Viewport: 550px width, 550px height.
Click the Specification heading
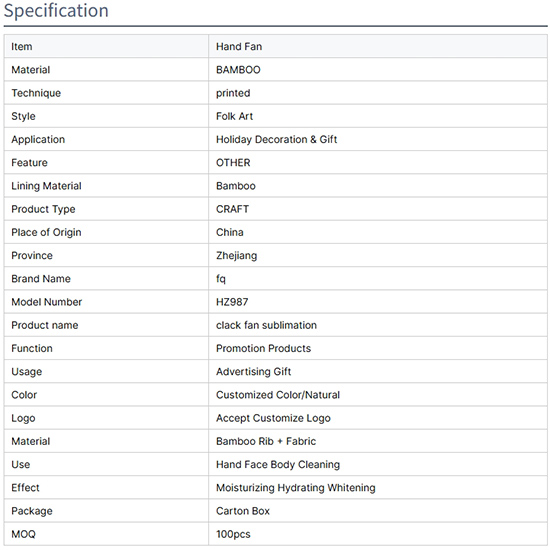56,11
